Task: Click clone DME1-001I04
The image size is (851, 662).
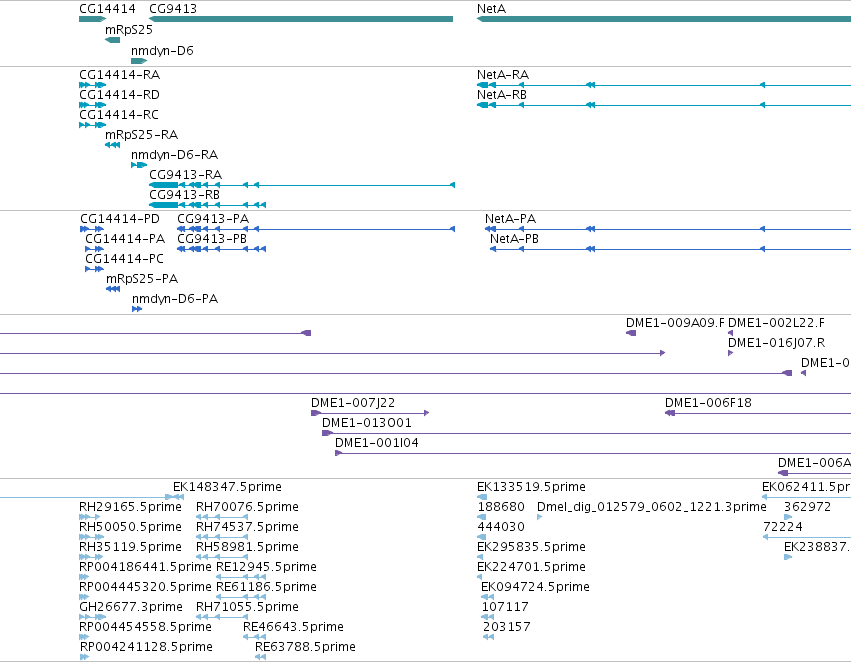Action: (x=377, y=443)
